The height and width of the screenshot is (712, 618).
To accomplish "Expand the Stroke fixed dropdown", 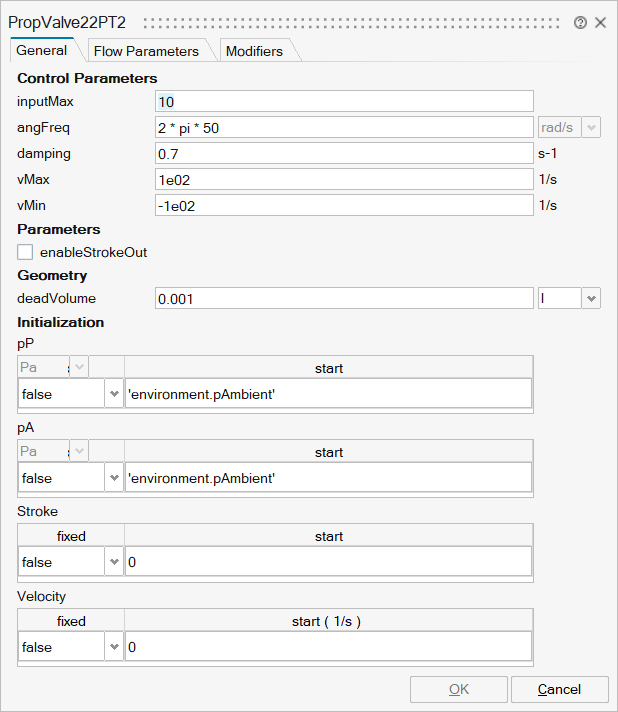I will (x=113, y=562).
